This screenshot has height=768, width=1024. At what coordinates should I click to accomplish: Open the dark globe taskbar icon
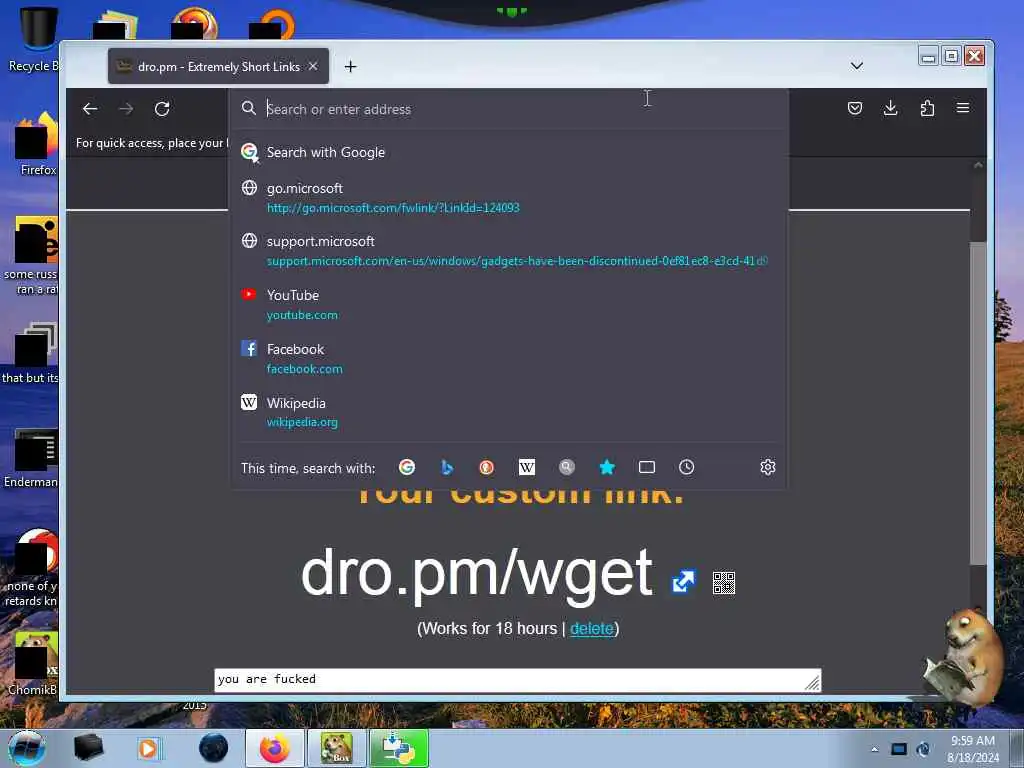point(214,748)
